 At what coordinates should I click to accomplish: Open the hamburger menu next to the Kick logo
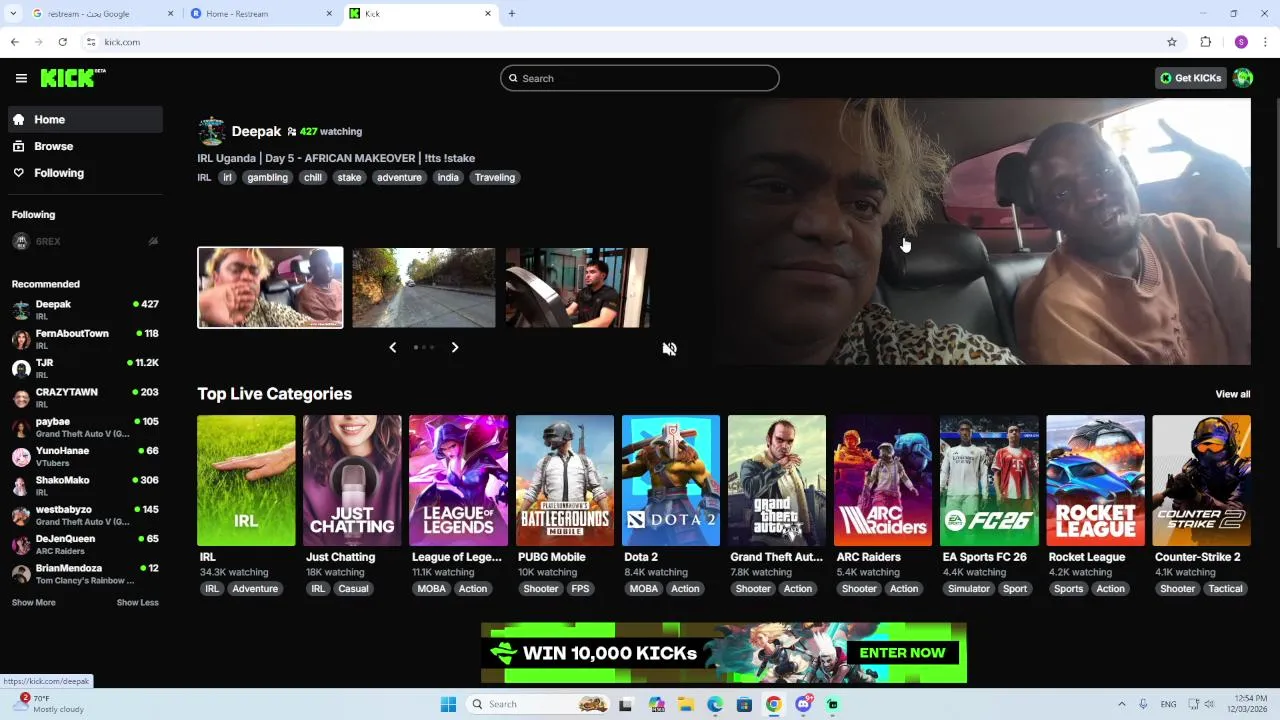pyautogui.click(x=21, y=78)
